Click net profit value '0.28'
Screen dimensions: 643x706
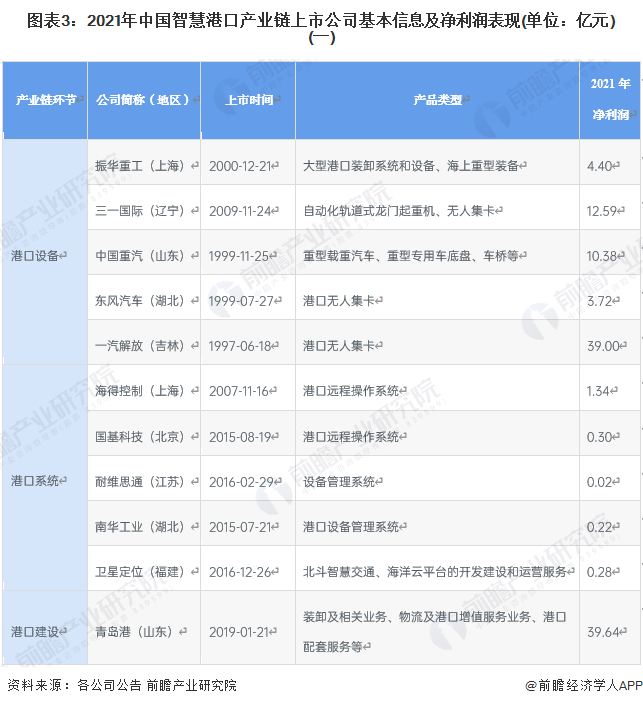pos(599,572)
